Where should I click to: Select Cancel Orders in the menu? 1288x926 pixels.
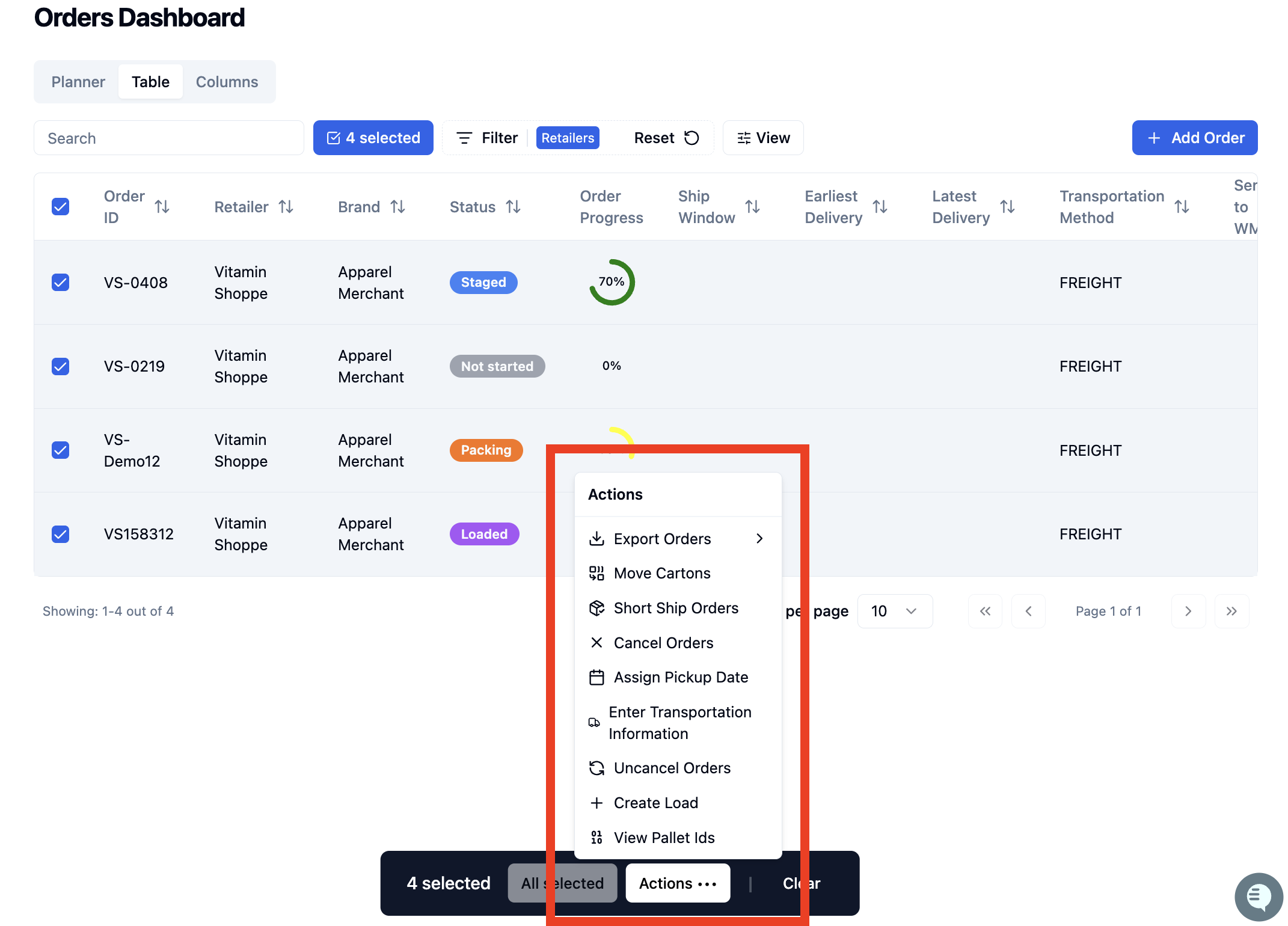678,643
